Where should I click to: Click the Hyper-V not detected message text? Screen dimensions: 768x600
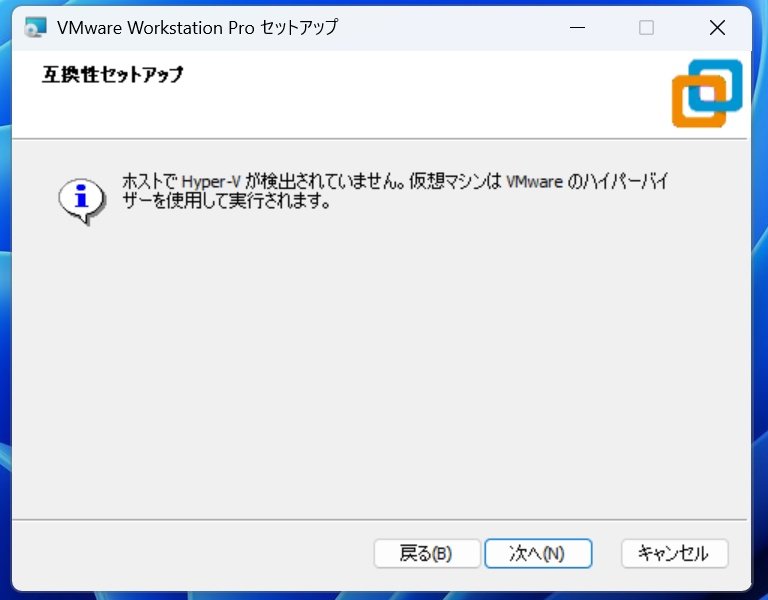tap(395, 191)
